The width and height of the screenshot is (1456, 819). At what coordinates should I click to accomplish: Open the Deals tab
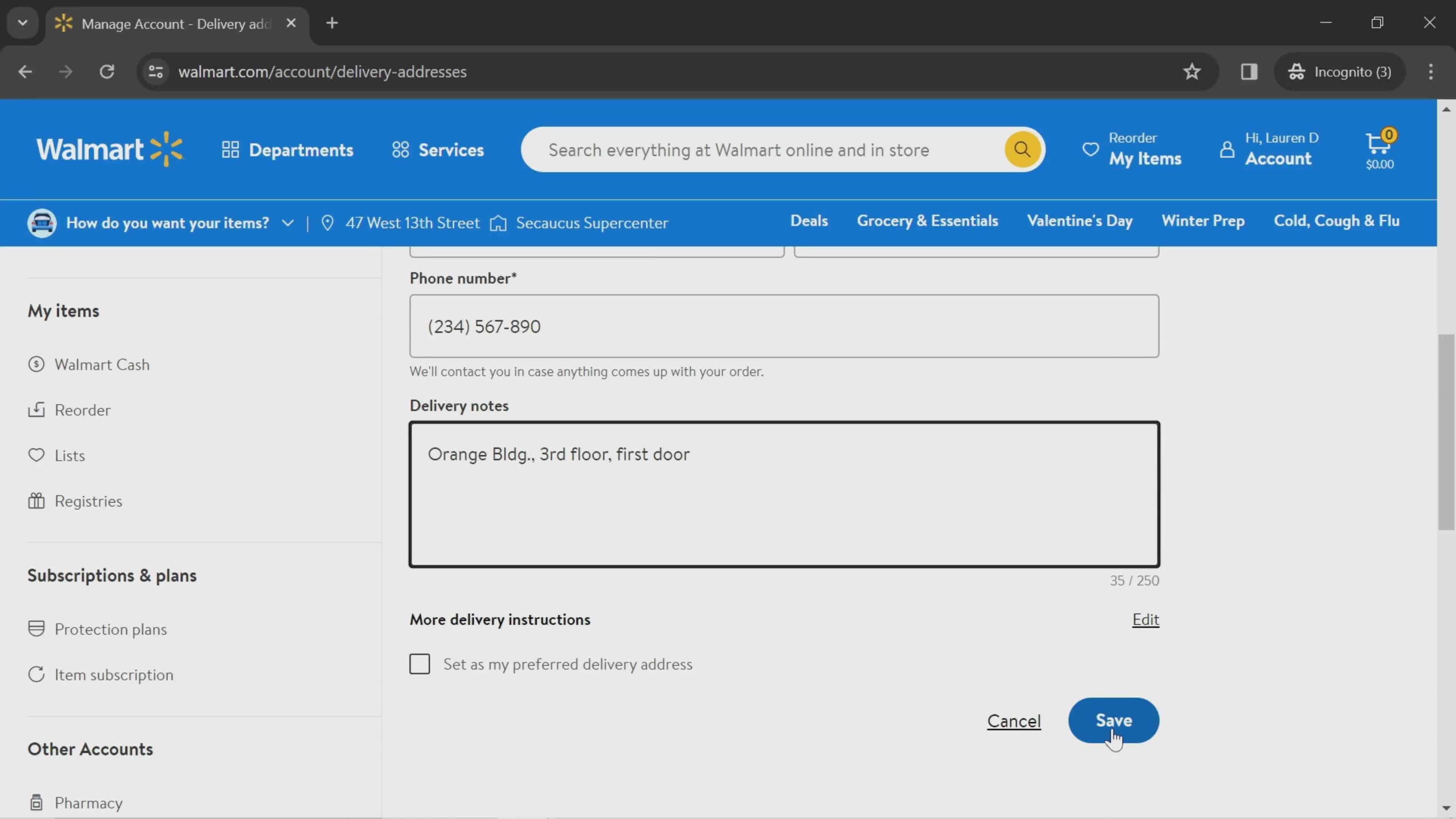tap(809, 221)
